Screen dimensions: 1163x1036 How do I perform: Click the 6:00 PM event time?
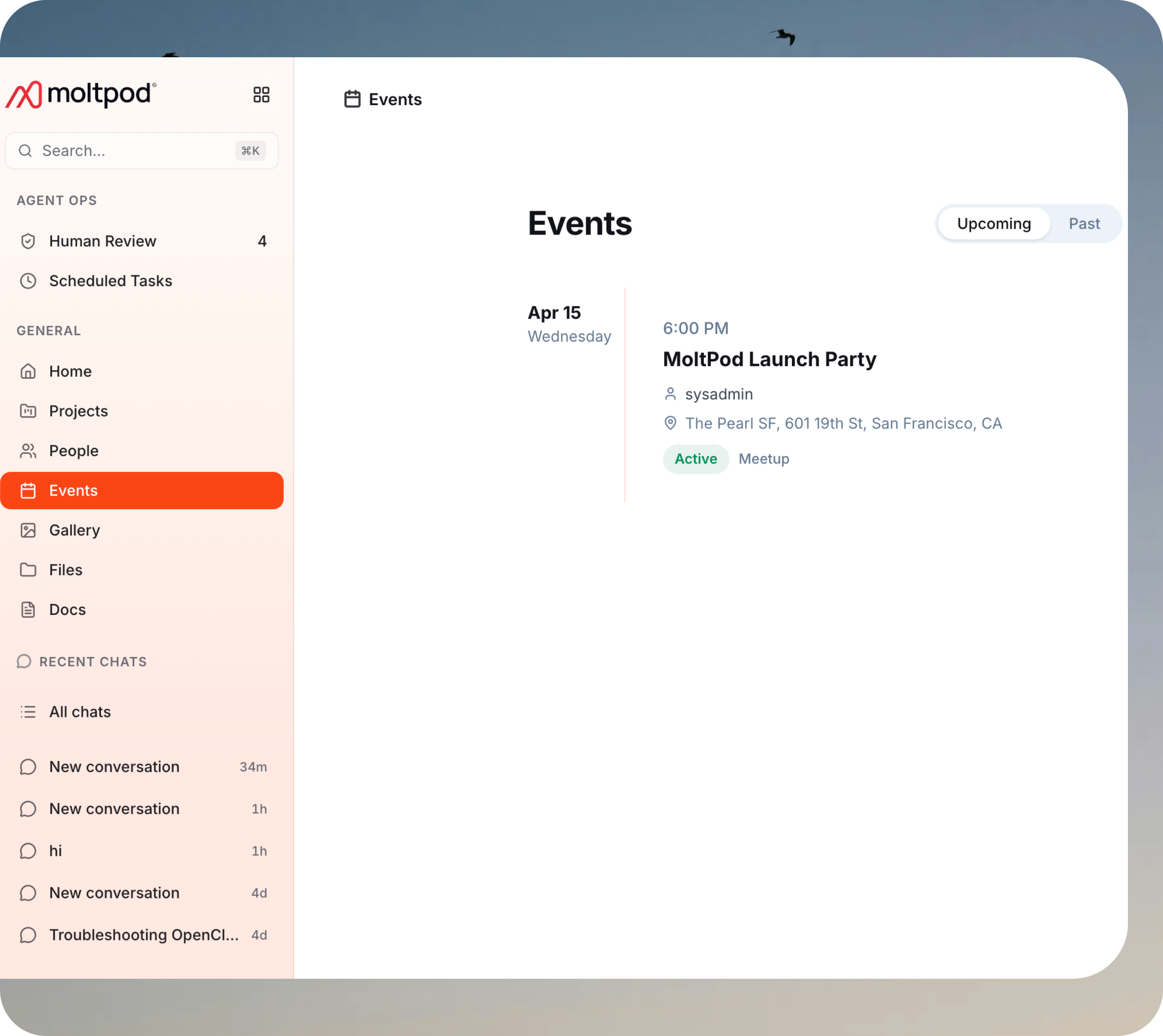[696, 328]
